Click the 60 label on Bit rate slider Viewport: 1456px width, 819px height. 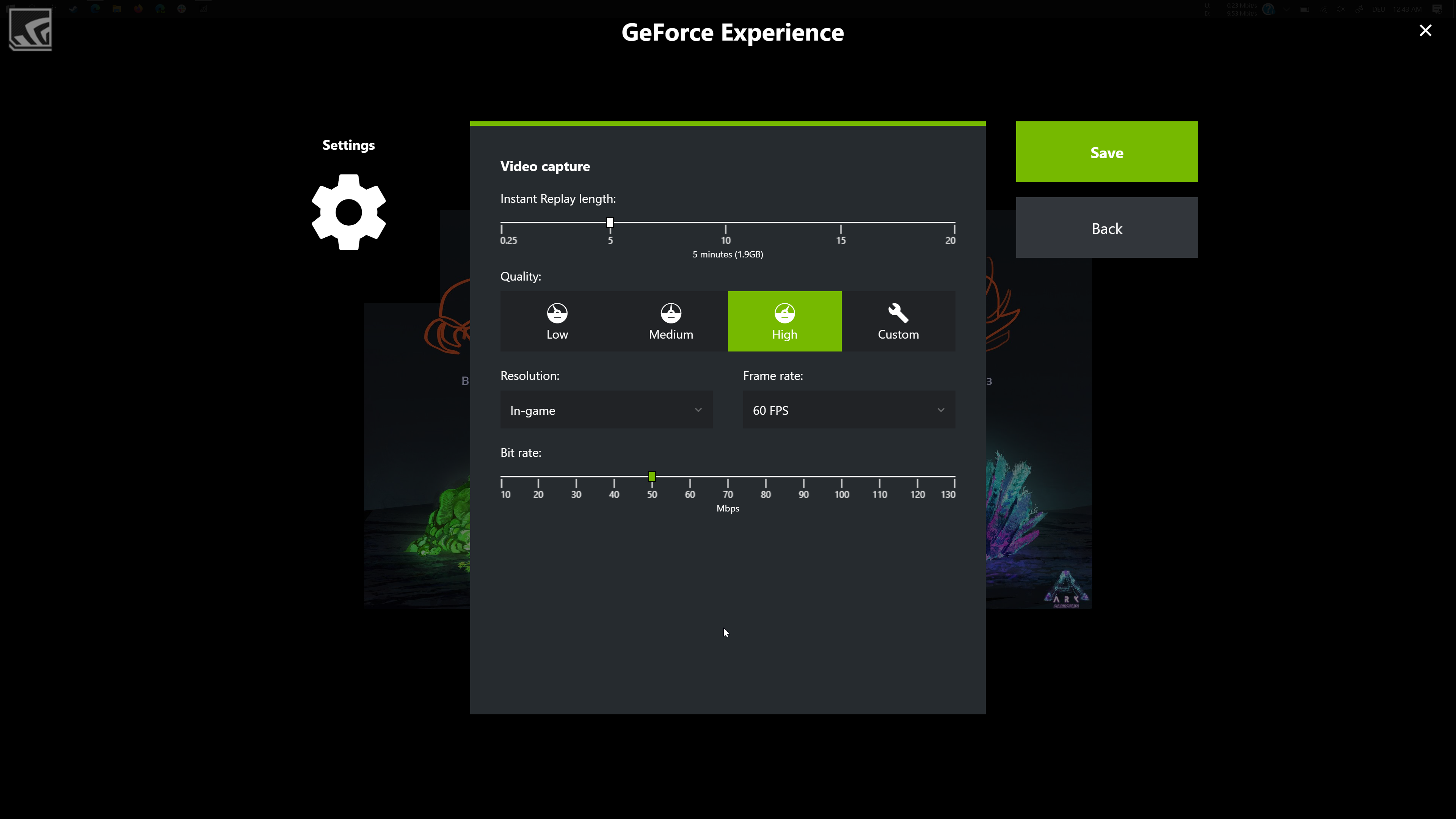pyautogui.click(x=690, y=494)
